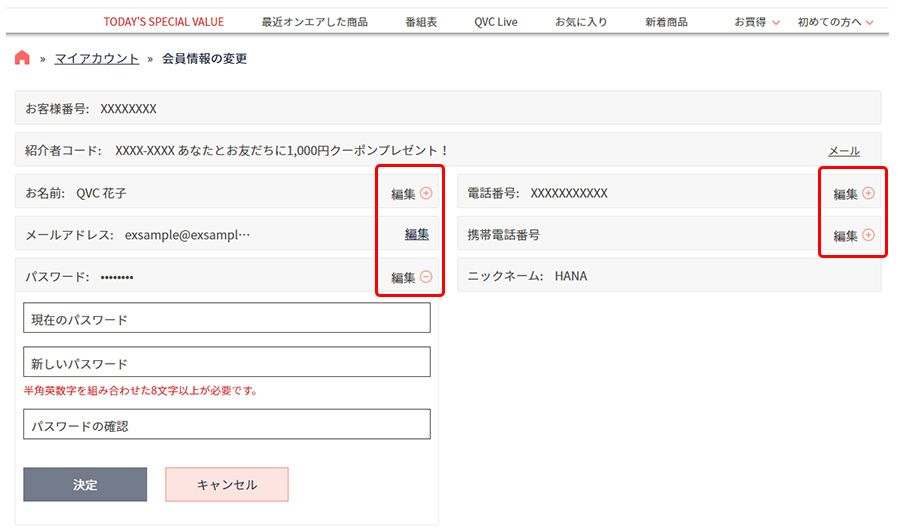Open the 初めての方へ dropdown menu
Screen dimensions: 900x530
[x=835, y=21]
